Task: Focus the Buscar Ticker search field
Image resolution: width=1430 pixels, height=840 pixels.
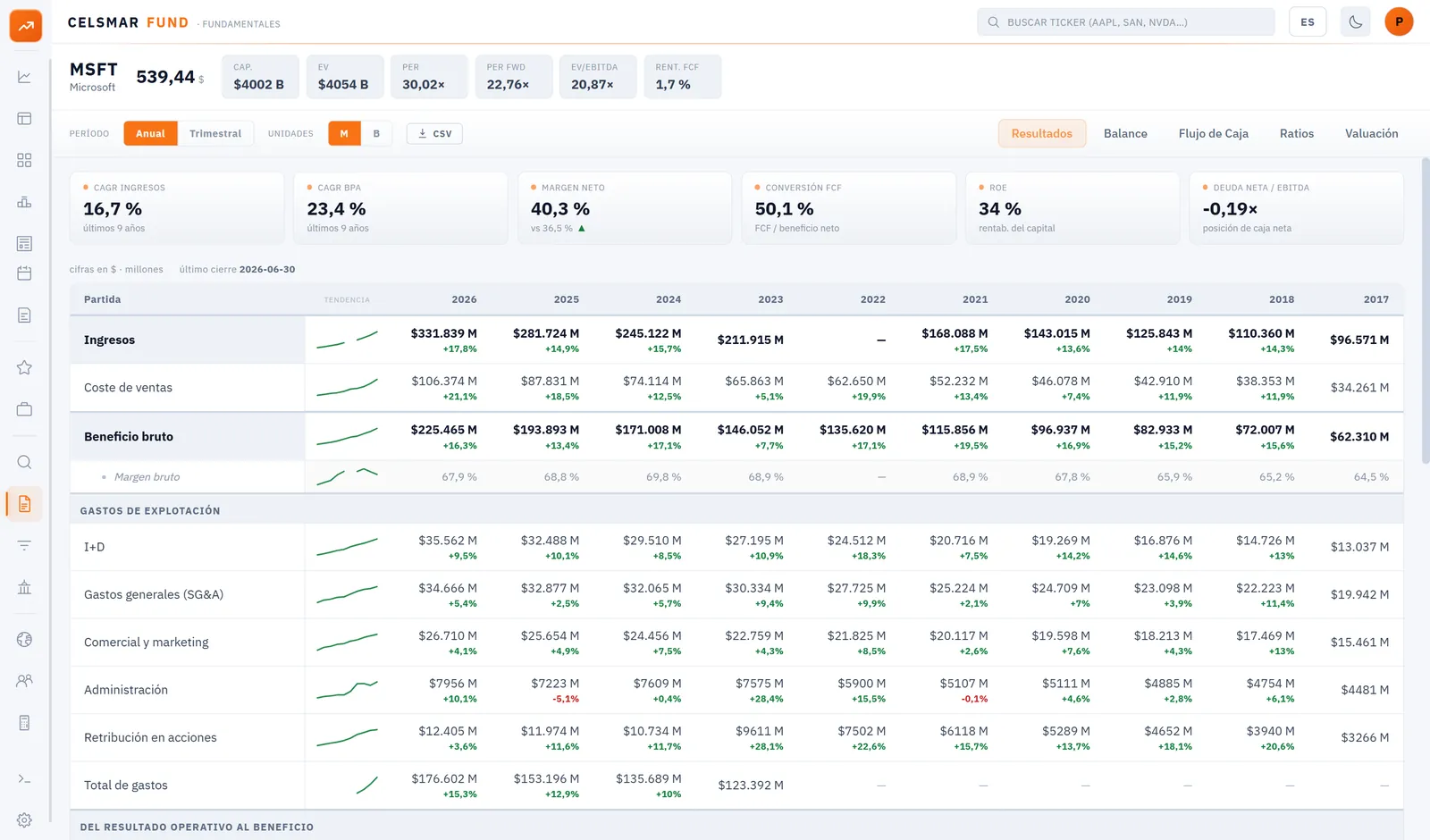Action: [x=1126, y=22]
